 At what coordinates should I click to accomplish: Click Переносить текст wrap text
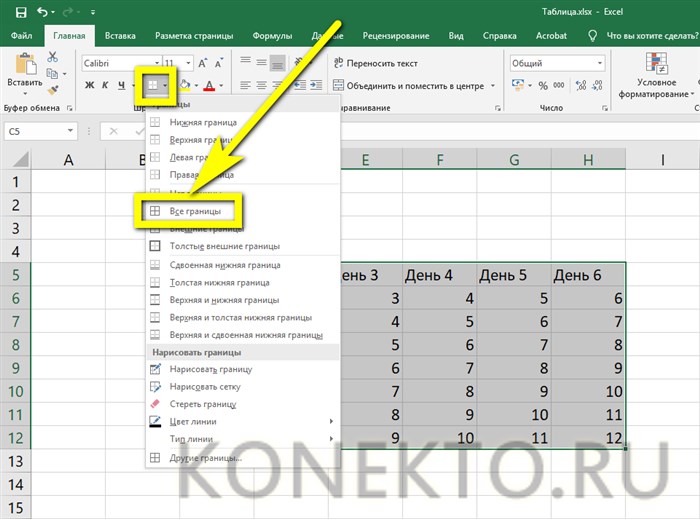pos(376,63)
